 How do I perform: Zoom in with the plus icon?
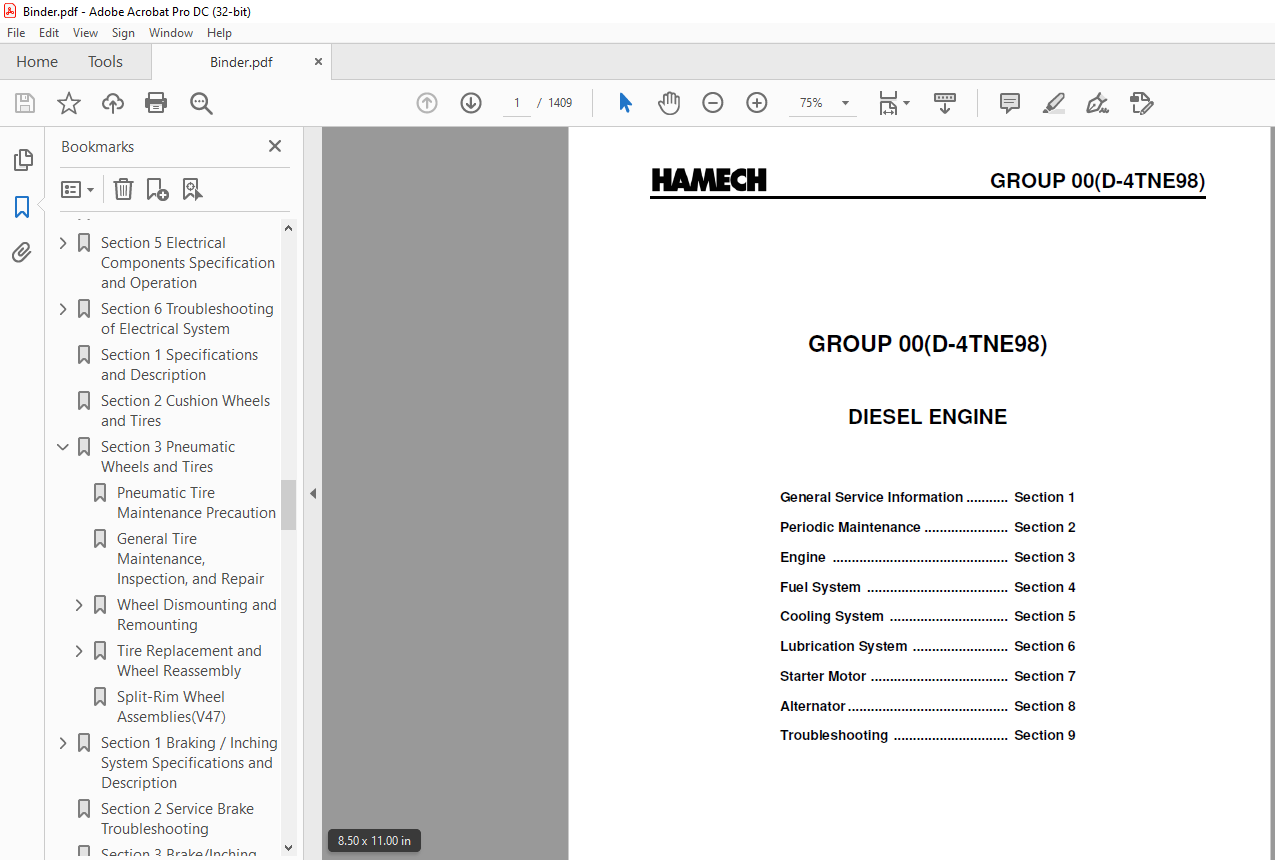point(757,103)
